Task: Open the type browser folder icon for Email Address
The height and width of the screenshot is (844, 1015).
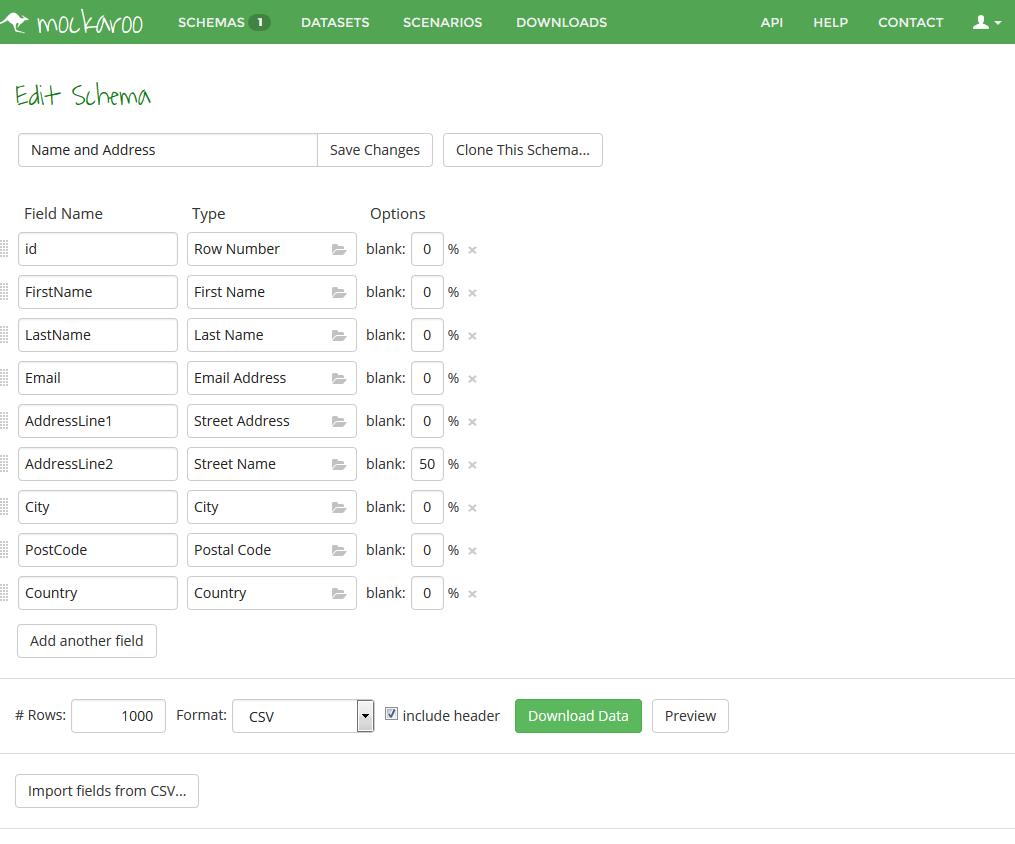Action: (340, 378)
